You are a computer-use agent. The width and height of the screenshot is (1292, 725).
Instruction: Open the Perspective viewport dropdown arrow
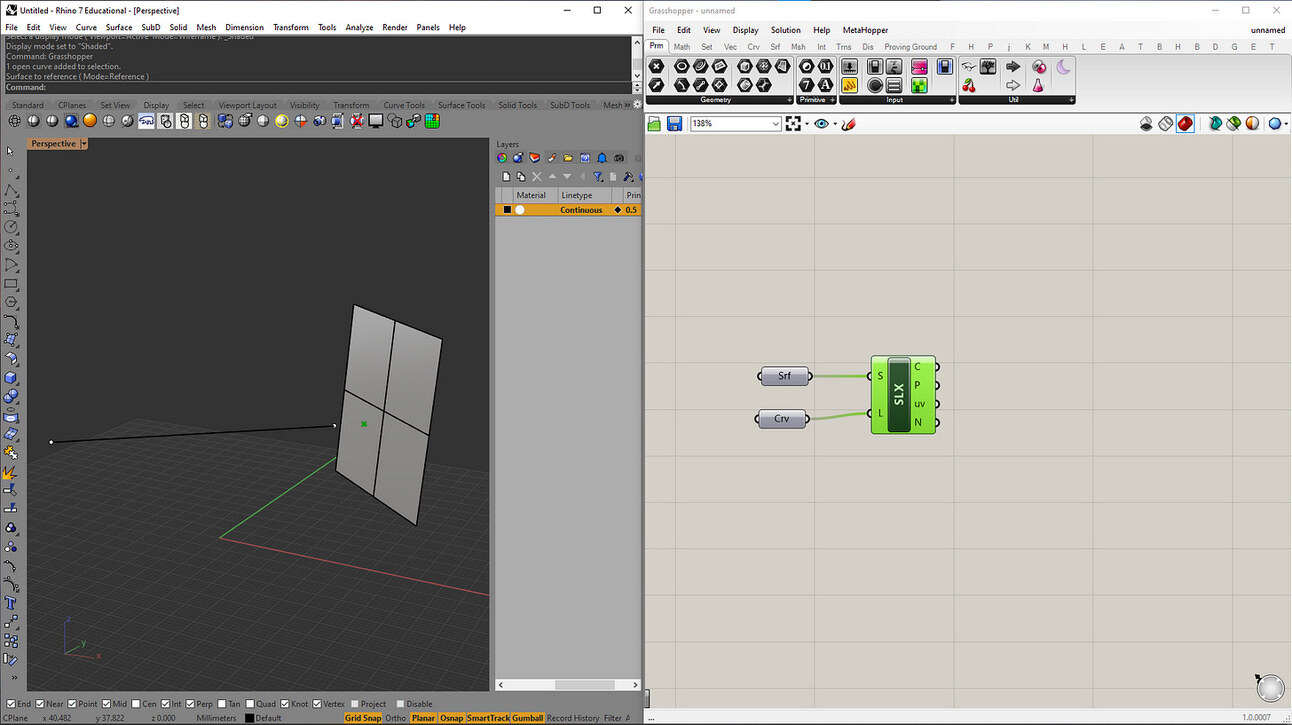coord(84,144)
